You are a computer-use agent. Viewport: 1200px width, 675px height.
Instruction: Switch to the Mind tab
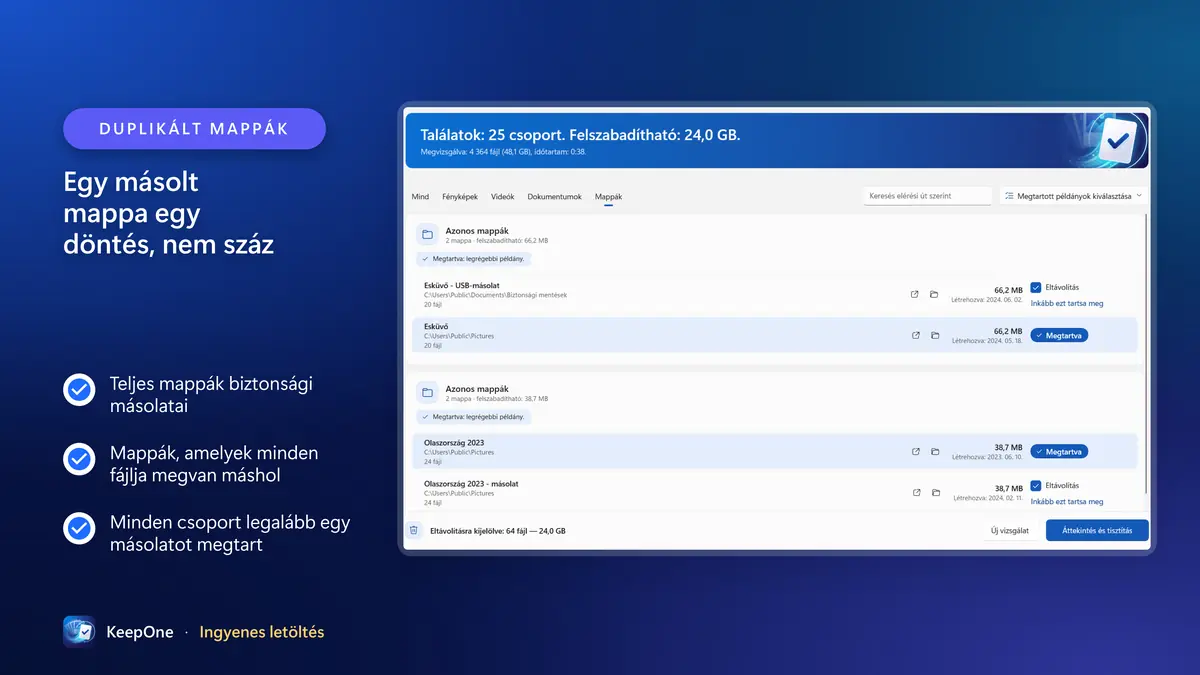[x=420, y=197]
